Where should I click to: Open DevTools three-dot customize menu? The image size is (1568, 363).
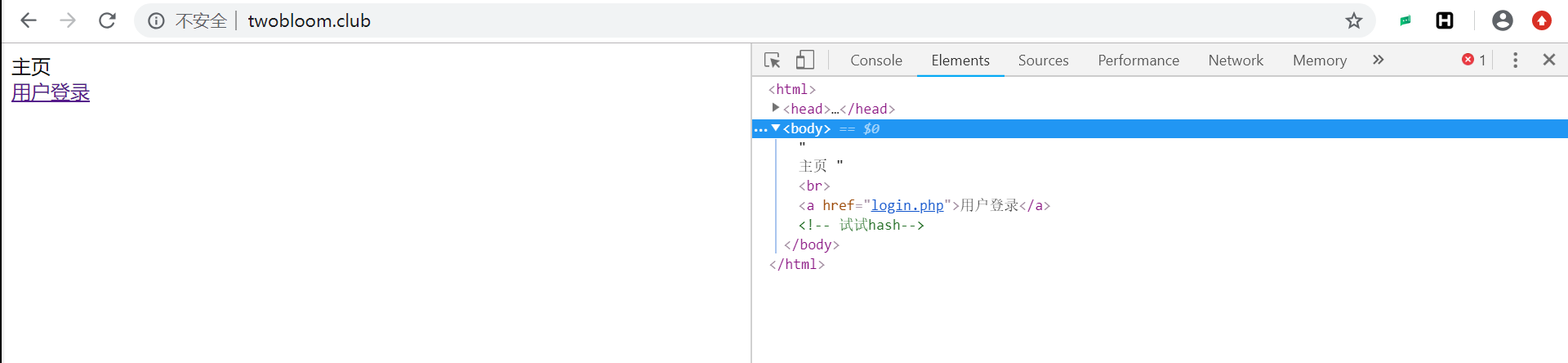click(1515, 60)
